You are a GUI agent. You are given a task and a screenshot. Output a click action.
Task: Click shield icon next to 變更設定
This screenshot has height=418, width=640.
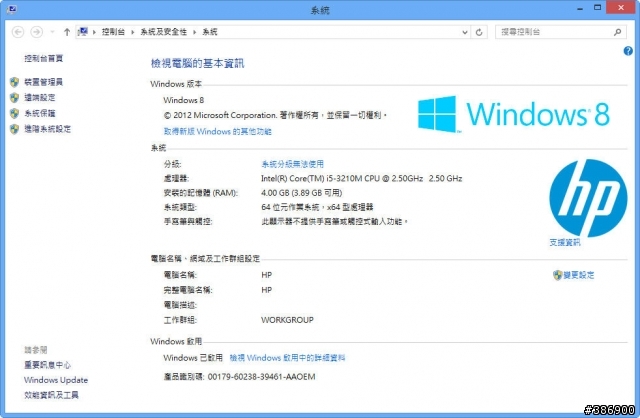point(558,275)
